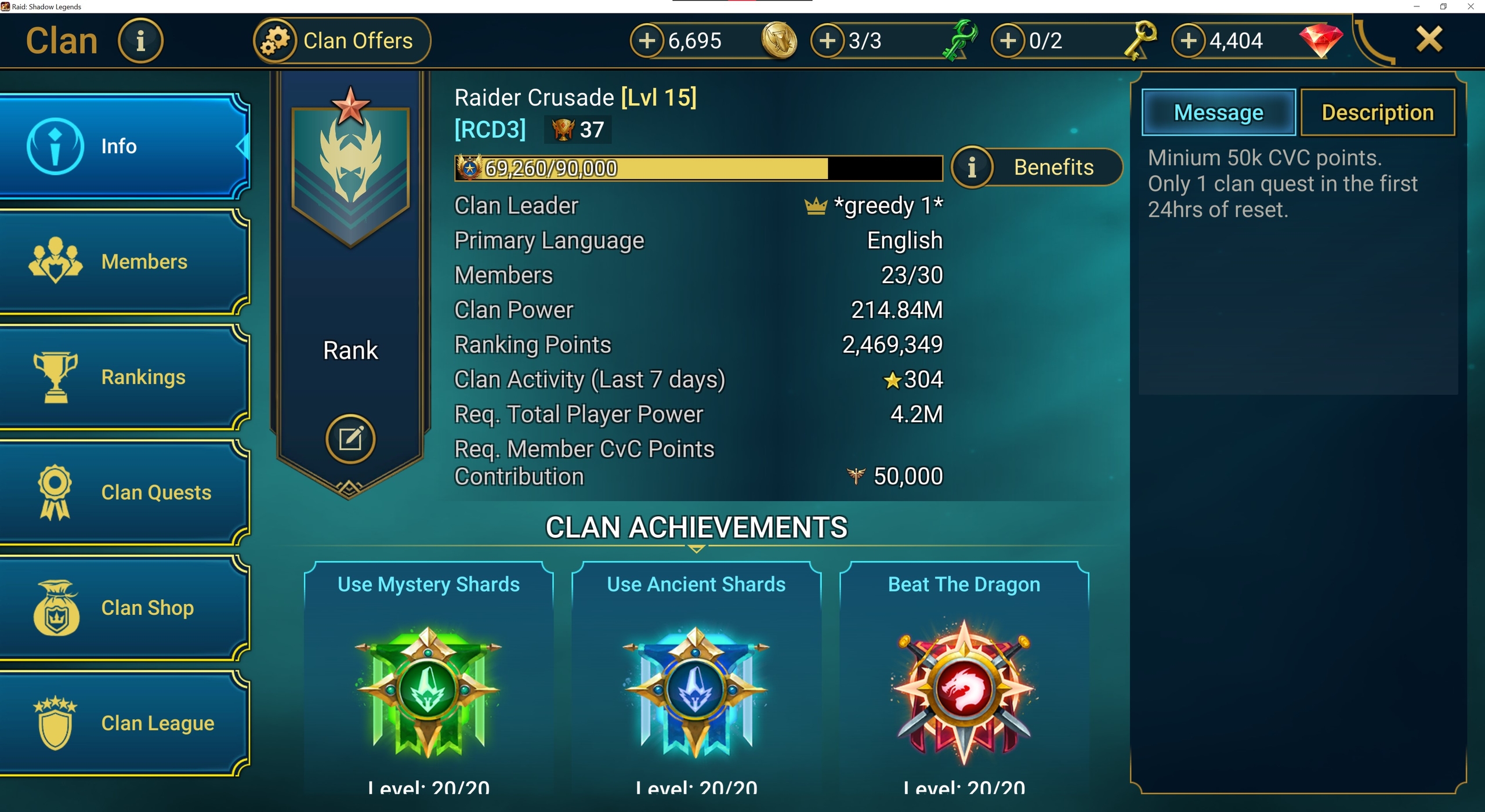Add clan boss keys with green key plus
The width and height of the screenshot is (1485, 812).
click(x=827, y=41)
